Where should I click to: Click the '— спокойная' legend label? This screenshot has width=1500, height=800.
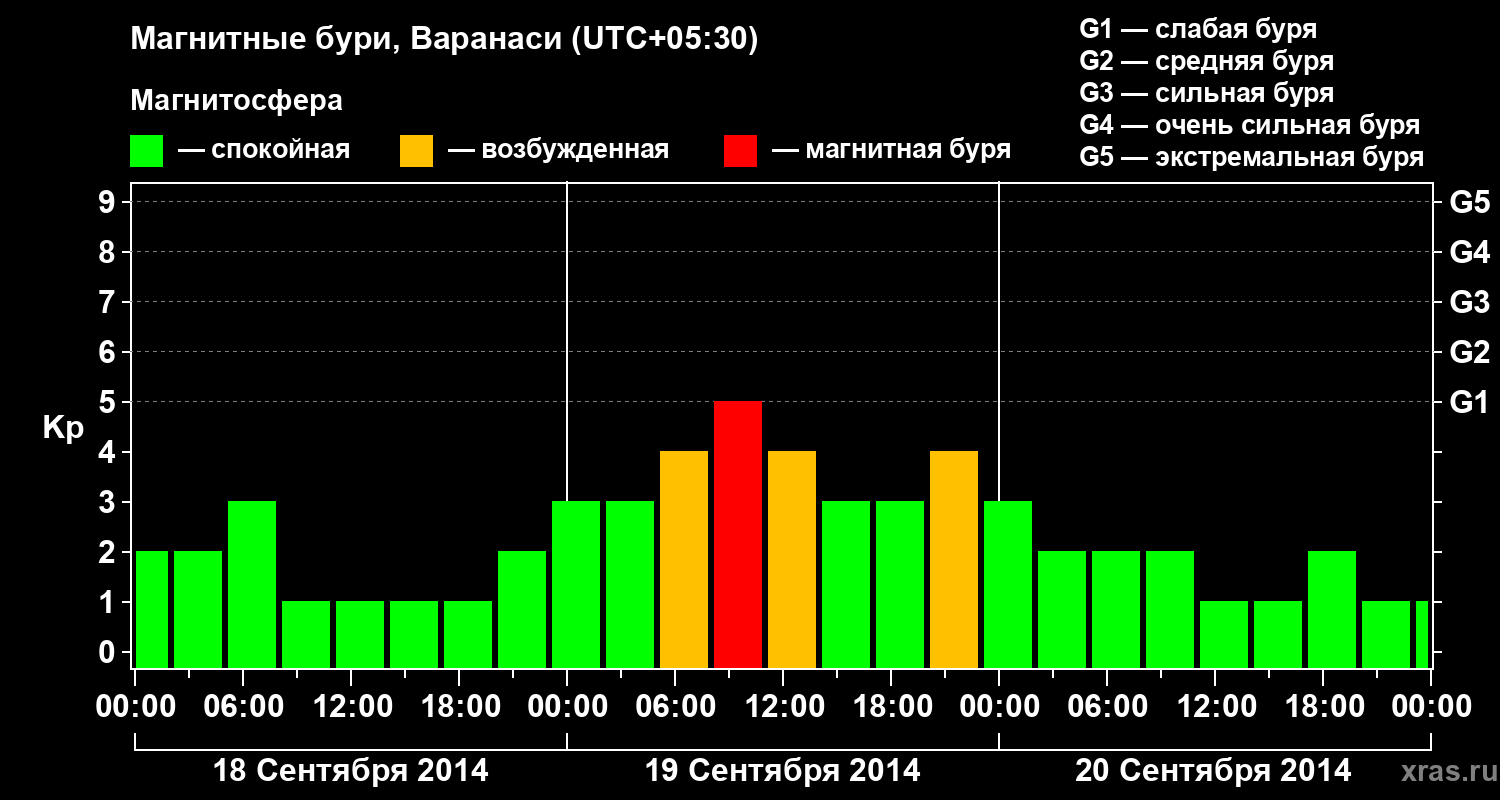[x=264, y=151]
